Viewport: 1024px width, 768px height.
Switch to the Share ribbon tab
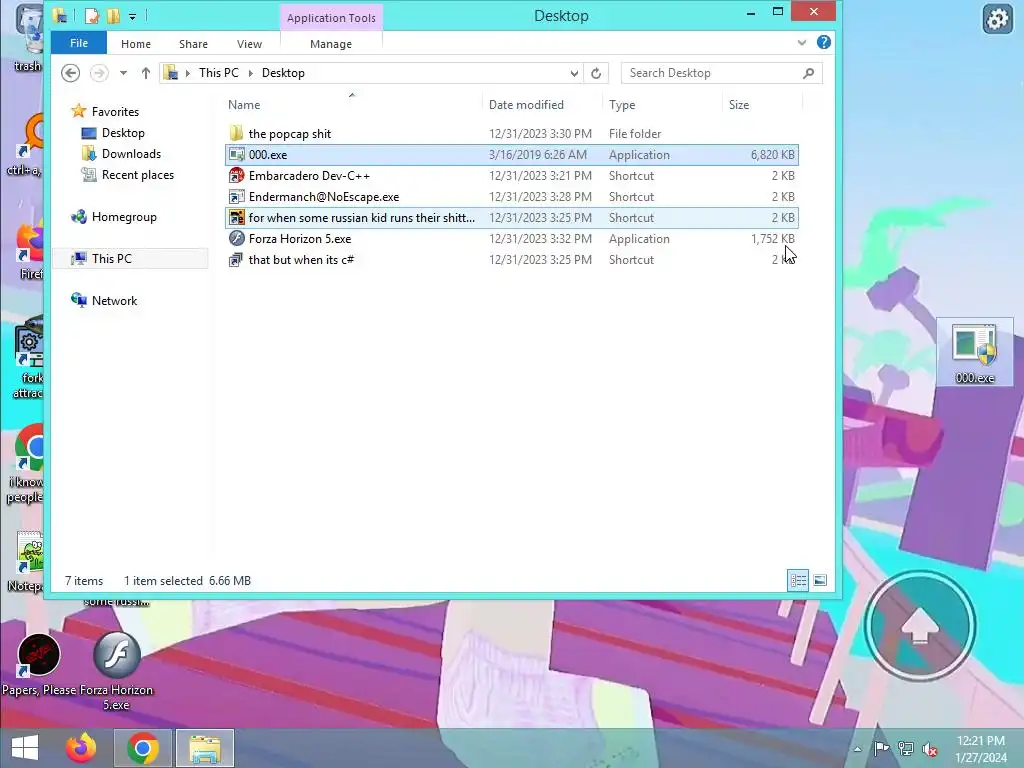pos(193,44)
